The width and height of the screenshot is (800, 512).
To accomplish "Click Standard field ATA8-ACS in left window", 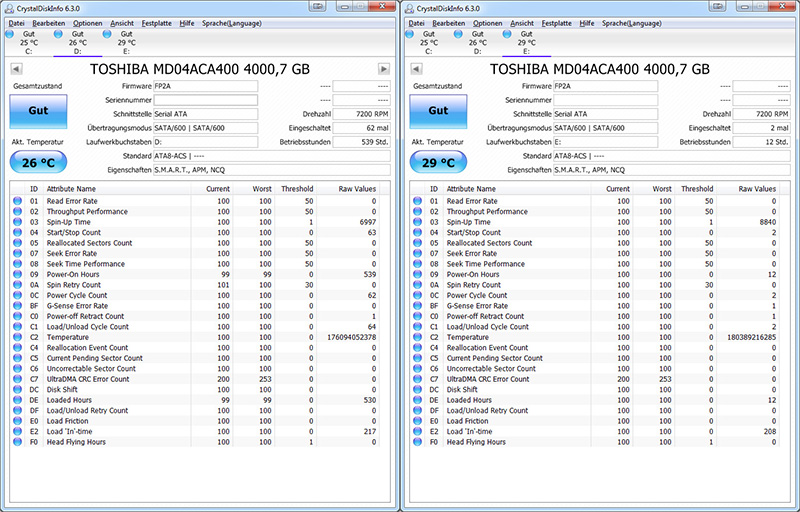I will (272, 156).
